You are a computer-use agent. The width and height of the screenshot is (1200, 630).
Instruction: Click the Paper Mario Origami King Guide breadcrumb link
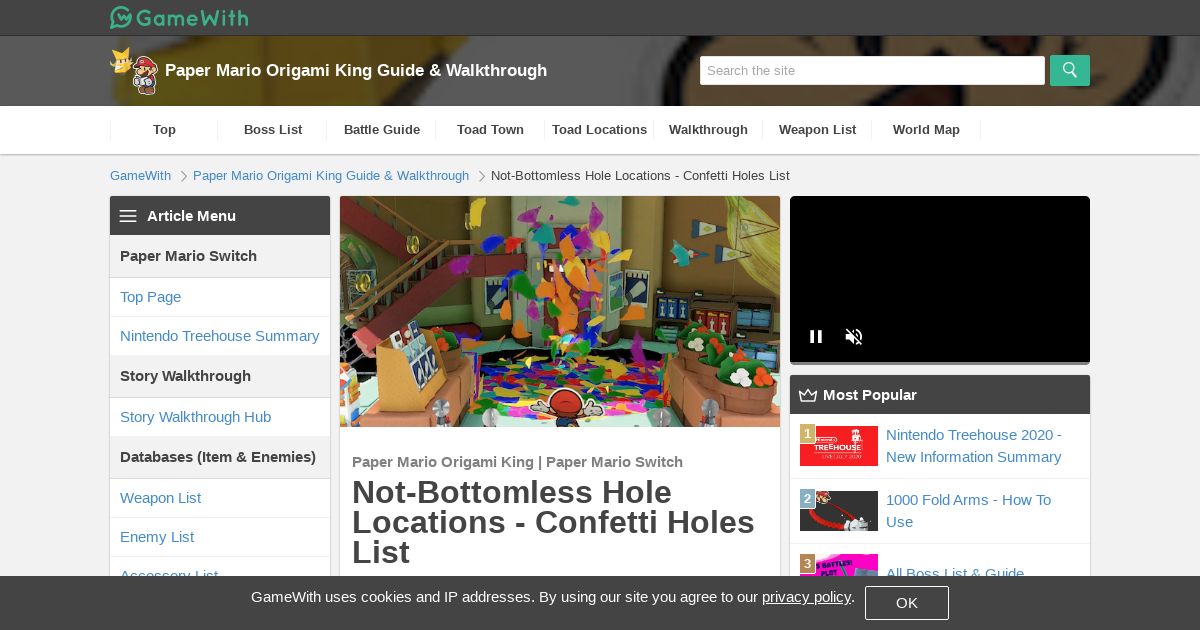(x=331, y=176)
